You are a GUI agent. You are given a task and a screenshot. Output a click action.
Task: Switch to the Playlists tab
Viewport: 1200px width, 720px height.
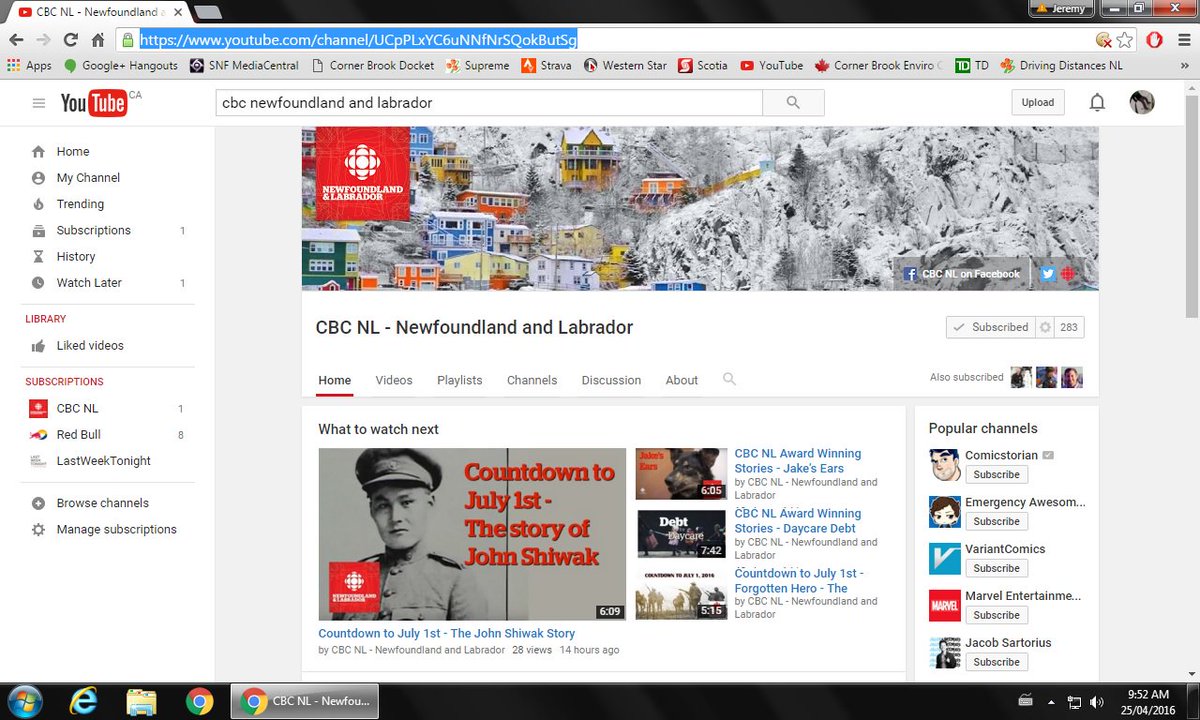[x=459, y=380]
